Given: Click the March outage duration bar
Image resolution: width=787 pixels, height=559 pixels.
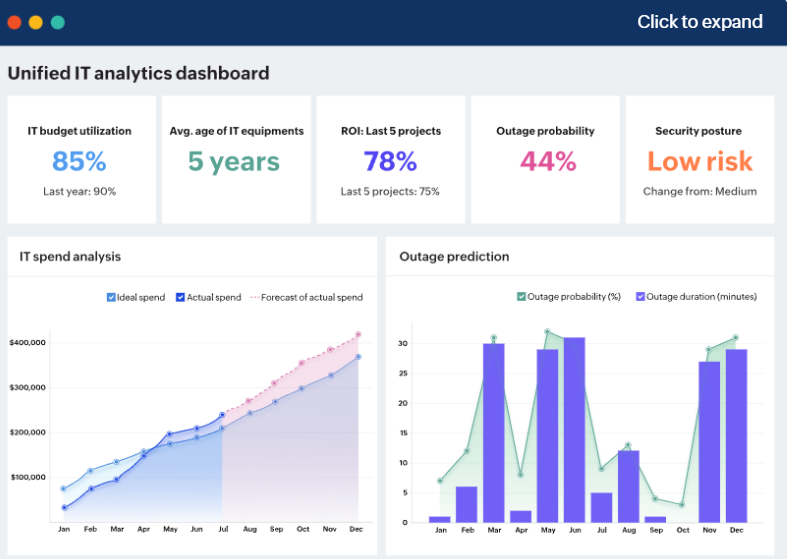Looking at the screenshot, I should 494,432.
